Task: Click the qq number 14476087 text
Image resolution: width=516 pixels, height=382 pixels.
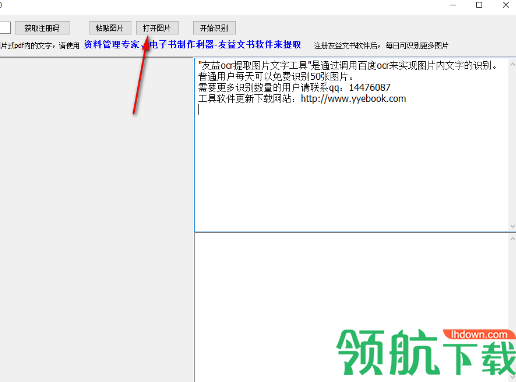Action: click(369, 88)
